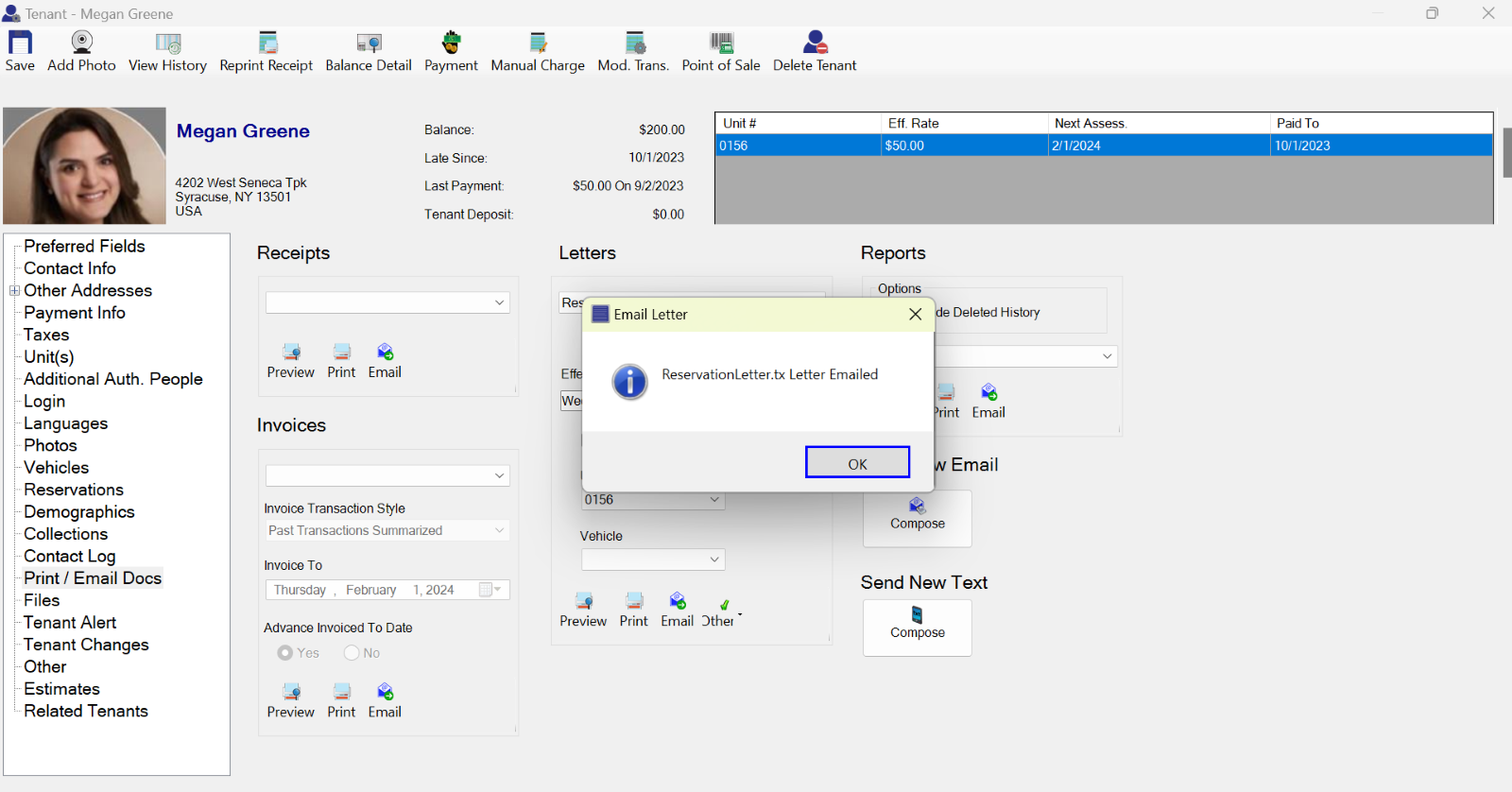Image resolution: width=1512 pixels, height=792 pixels.
Task: Open the Receipts dropdown list
Action: point(499,302)
